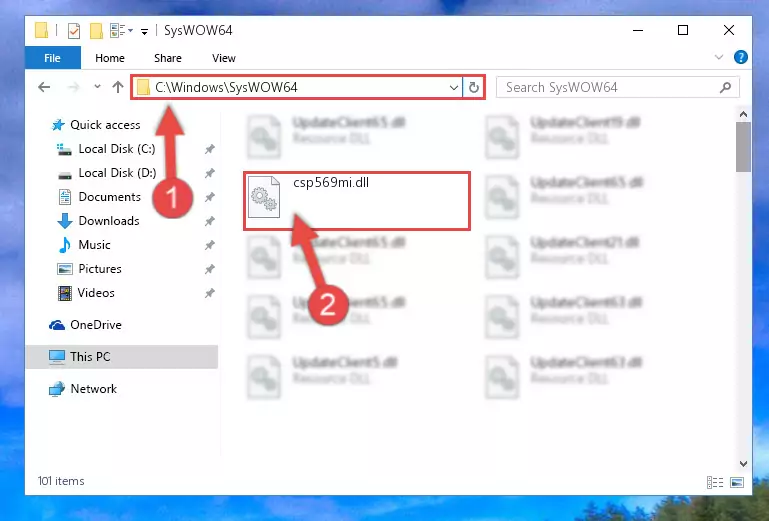This screenshot has height=521, width=769.
Task: Click the pin icon next to Downloads
Action: click(x=210, y=221)
